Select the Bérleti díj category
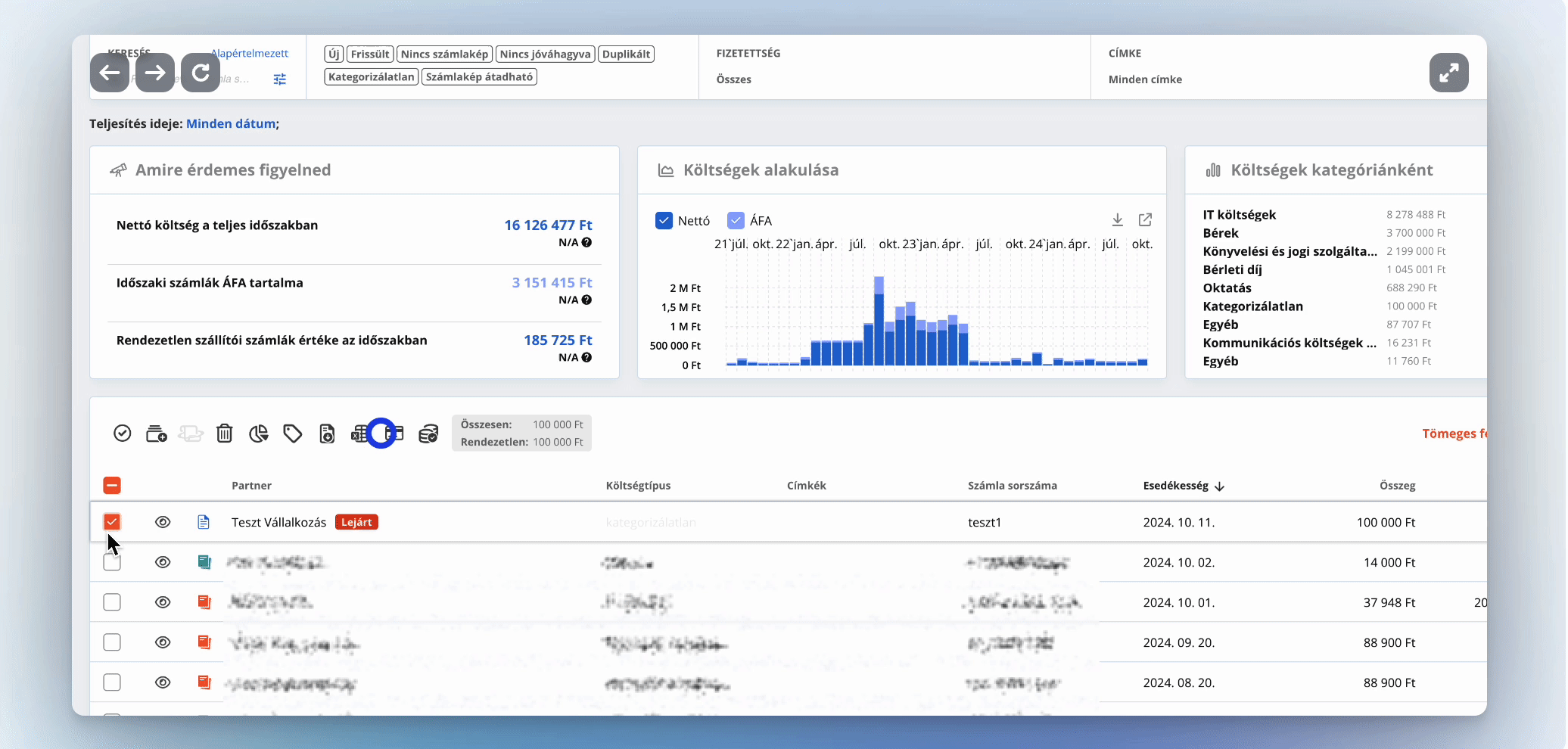 click(x=1233, y=269)
